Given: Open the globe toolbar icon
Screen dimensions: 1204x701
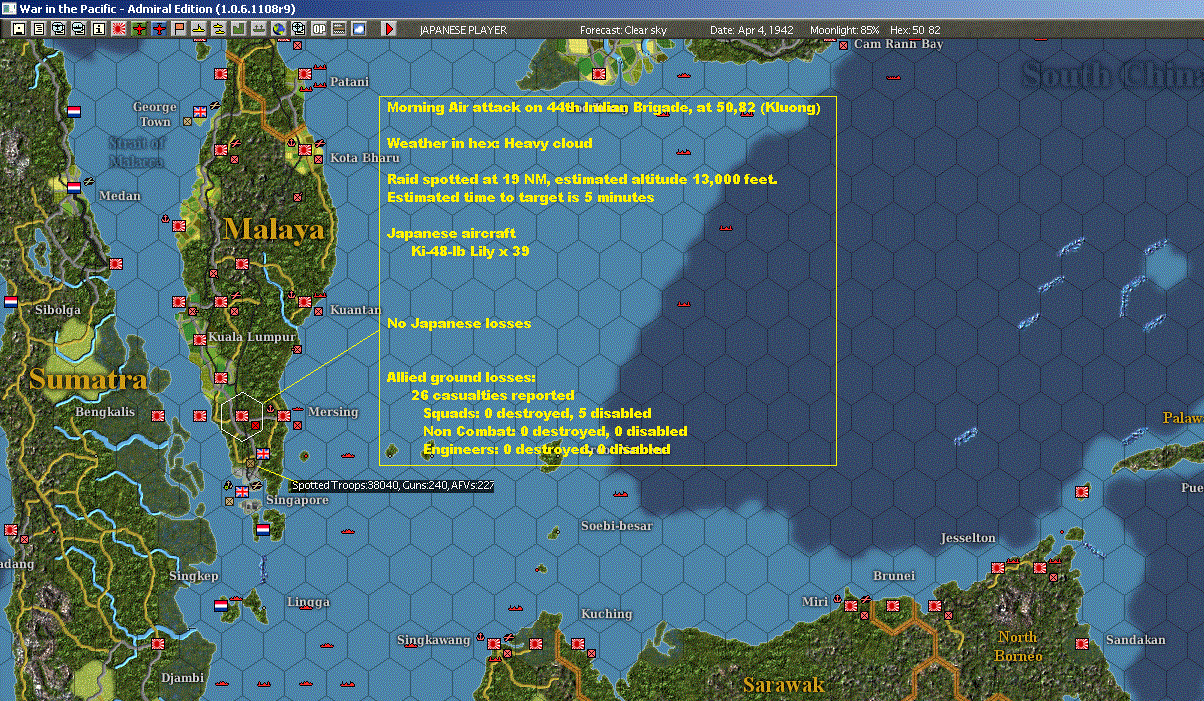Looking at the screenshot, I should [278, 29].
